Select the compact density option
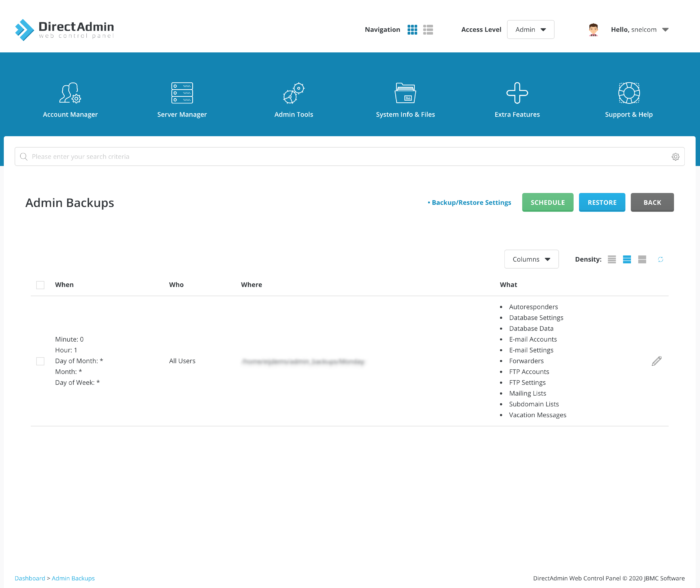Screen dimensions: 700x588 click(611, 259)
